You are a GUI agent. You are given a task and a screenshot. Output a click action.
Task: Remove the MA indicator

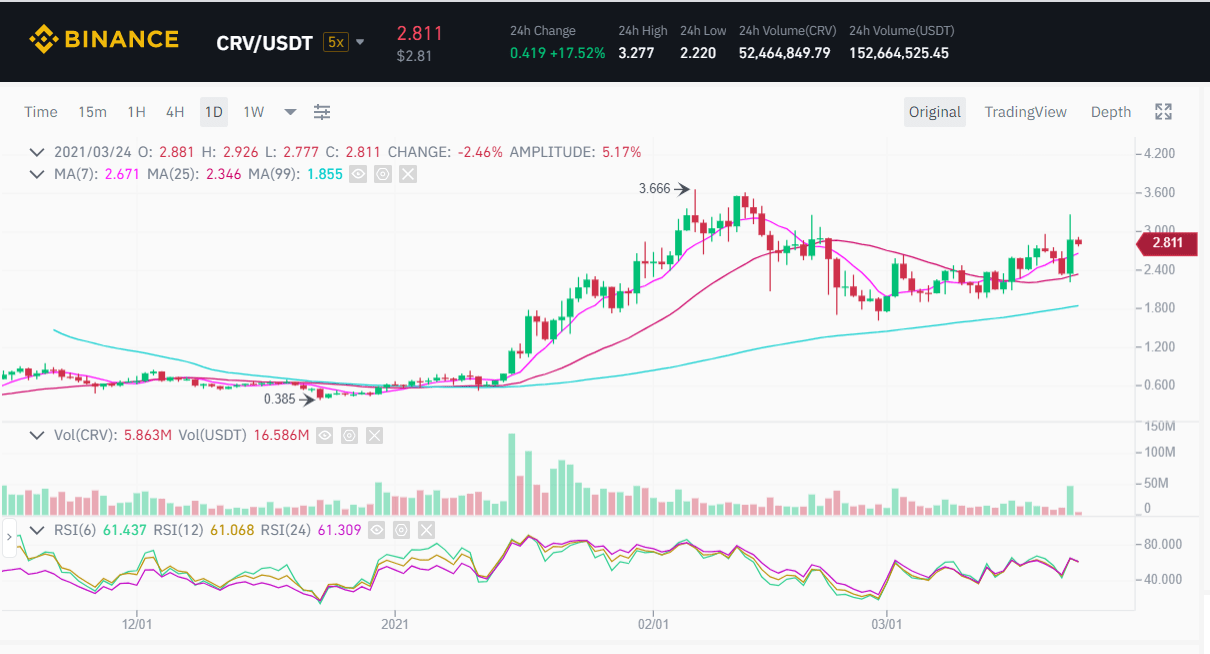point(407,174)
